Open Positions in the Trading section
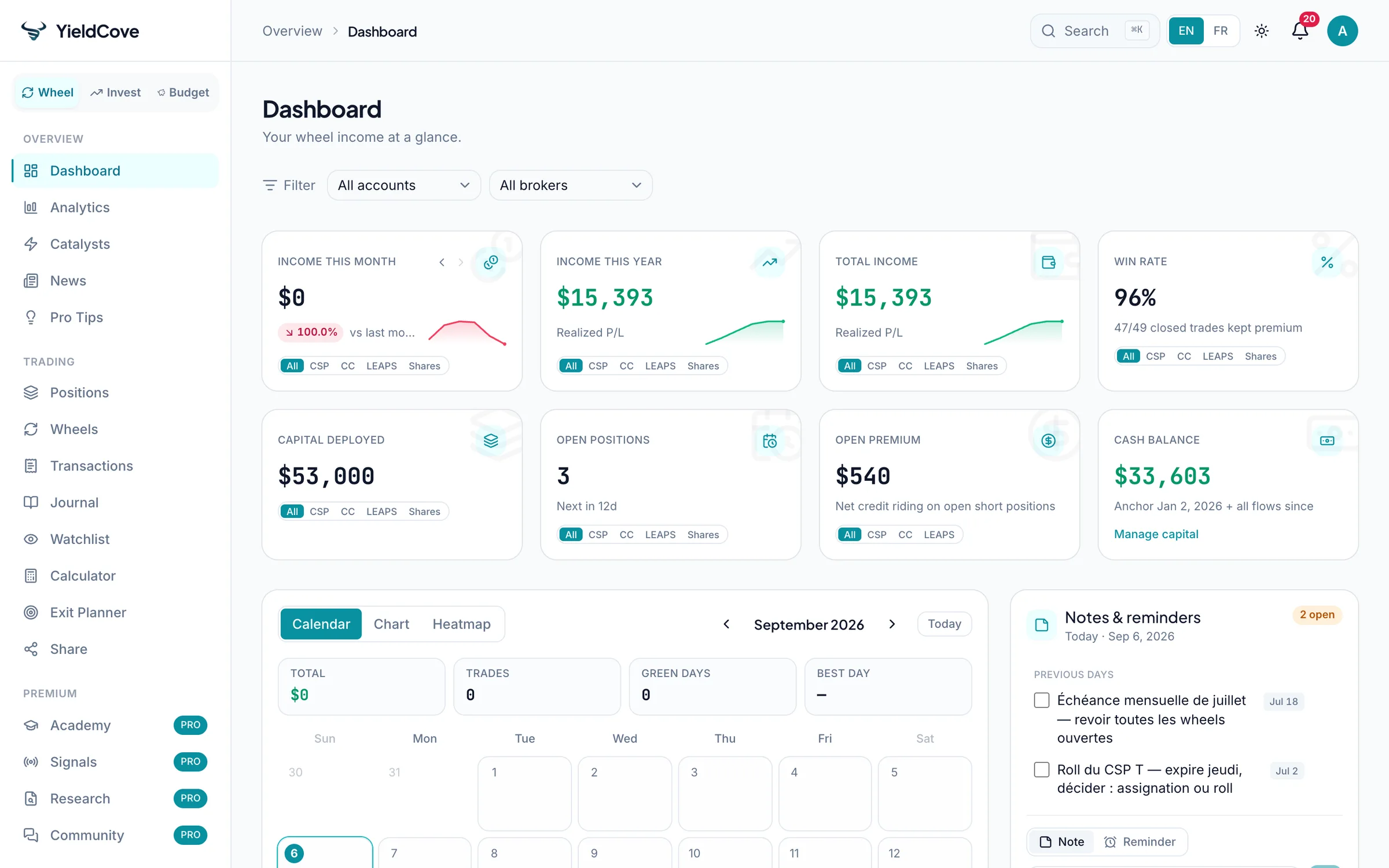The width and height of the screenshot is (1389, 868). 115,392
